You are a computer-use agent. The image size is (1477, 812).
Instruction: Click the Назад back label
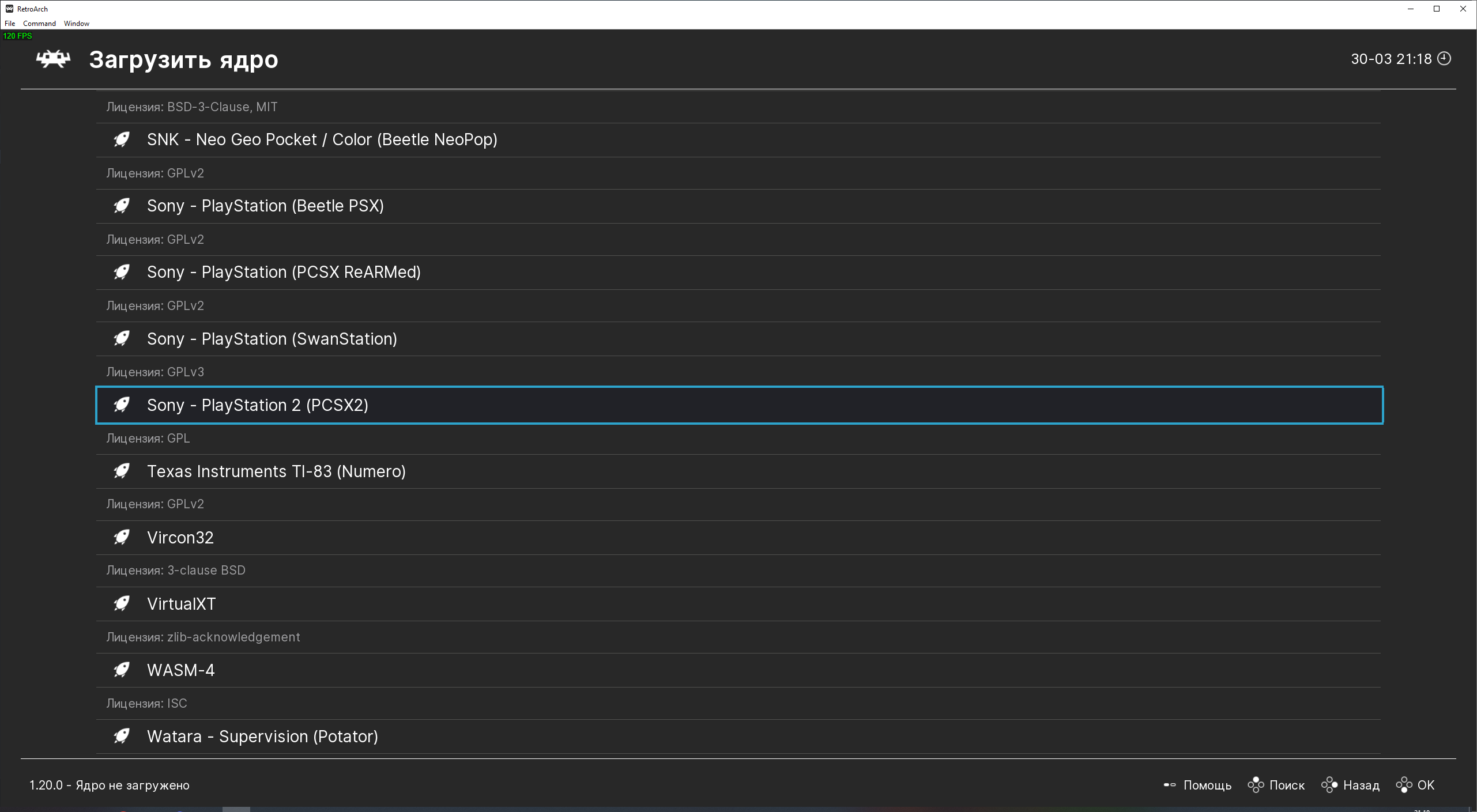click(1361, 785)
